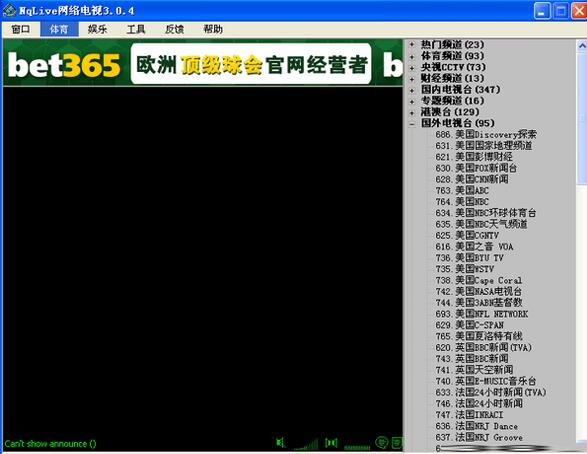Select channel 741 英国天空新闻
The height and width of the screenshot is (454, 587).
tap(474, 370)
